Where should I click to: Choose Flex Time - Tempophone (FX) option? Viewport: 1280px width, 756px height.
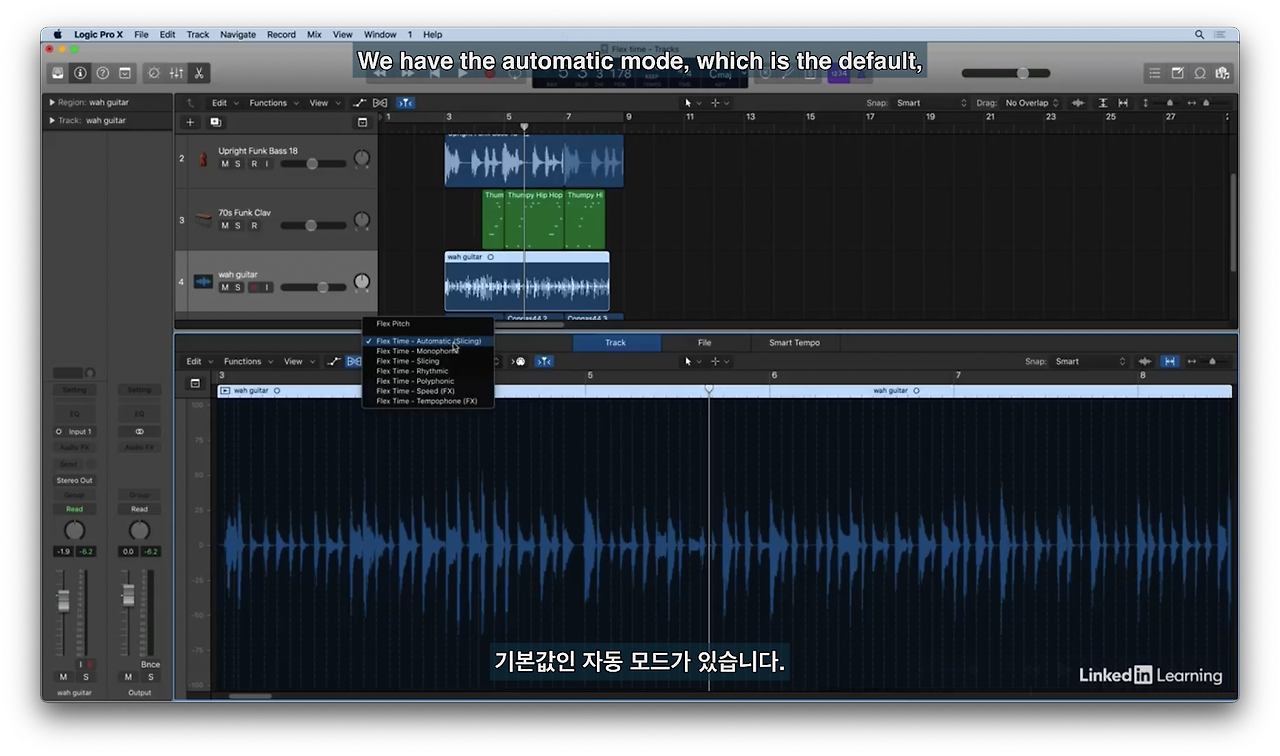click(x=428, y=401)
